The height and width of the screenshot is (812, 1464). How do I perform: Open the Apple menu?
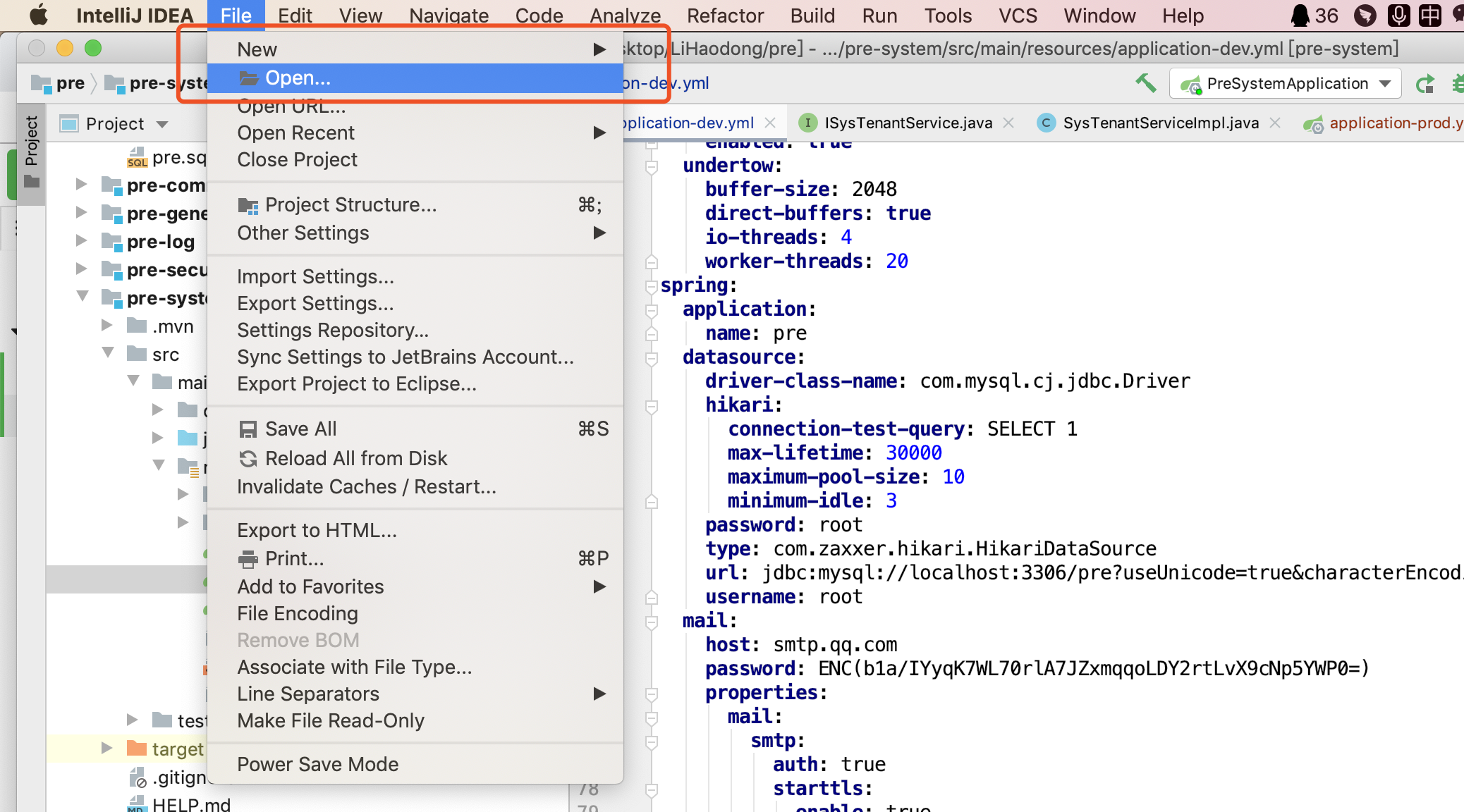(39, 15)
